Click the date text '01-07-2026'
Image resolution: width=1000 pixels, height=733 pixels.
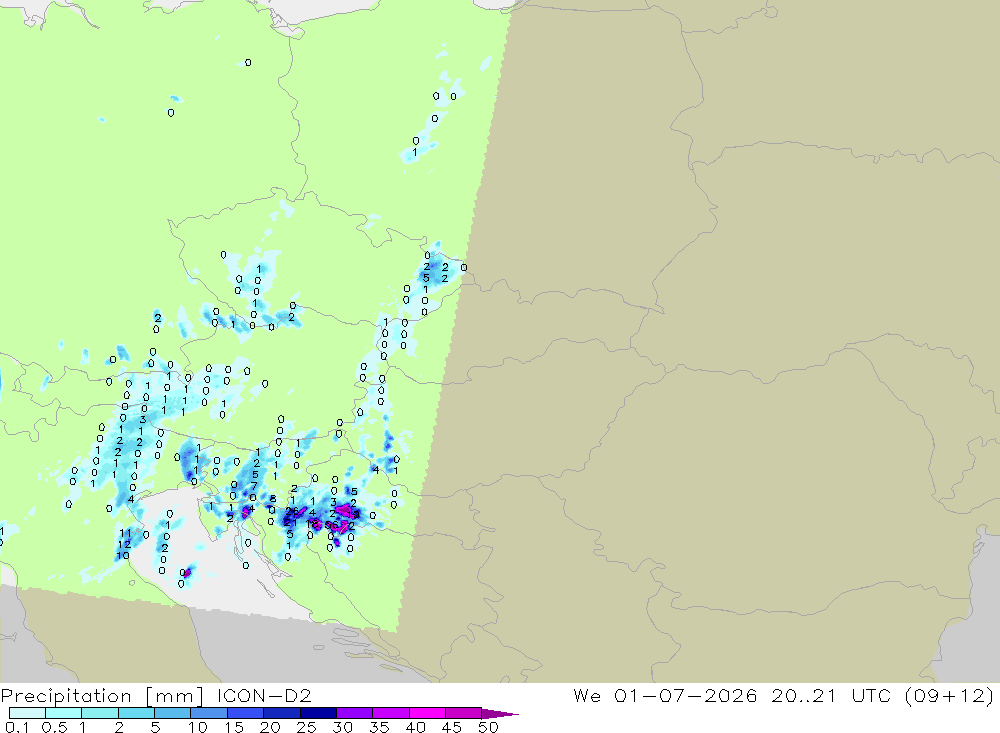(686, 695)
